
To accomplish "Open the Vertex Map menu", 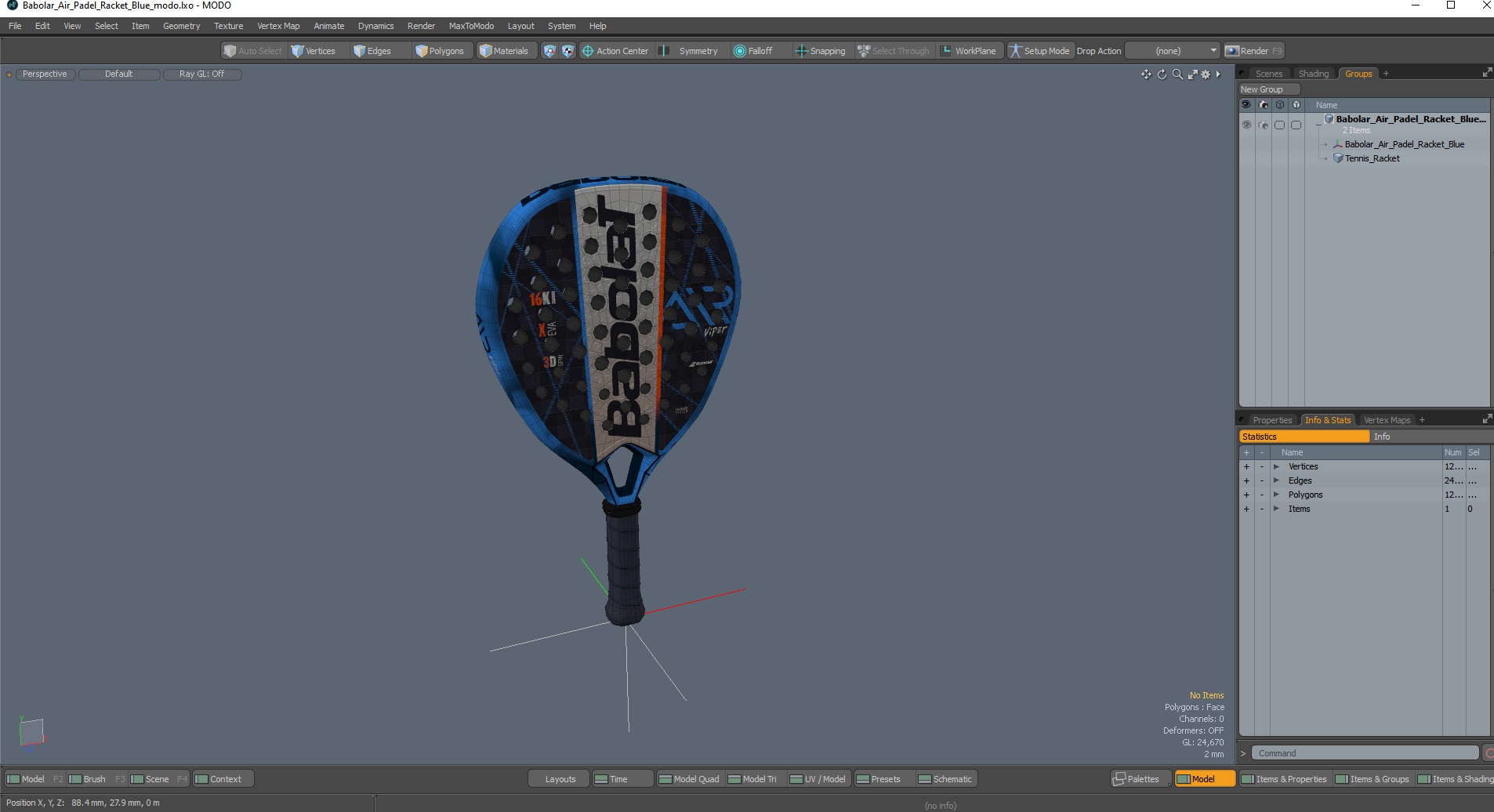I will [x=278, y=26].
